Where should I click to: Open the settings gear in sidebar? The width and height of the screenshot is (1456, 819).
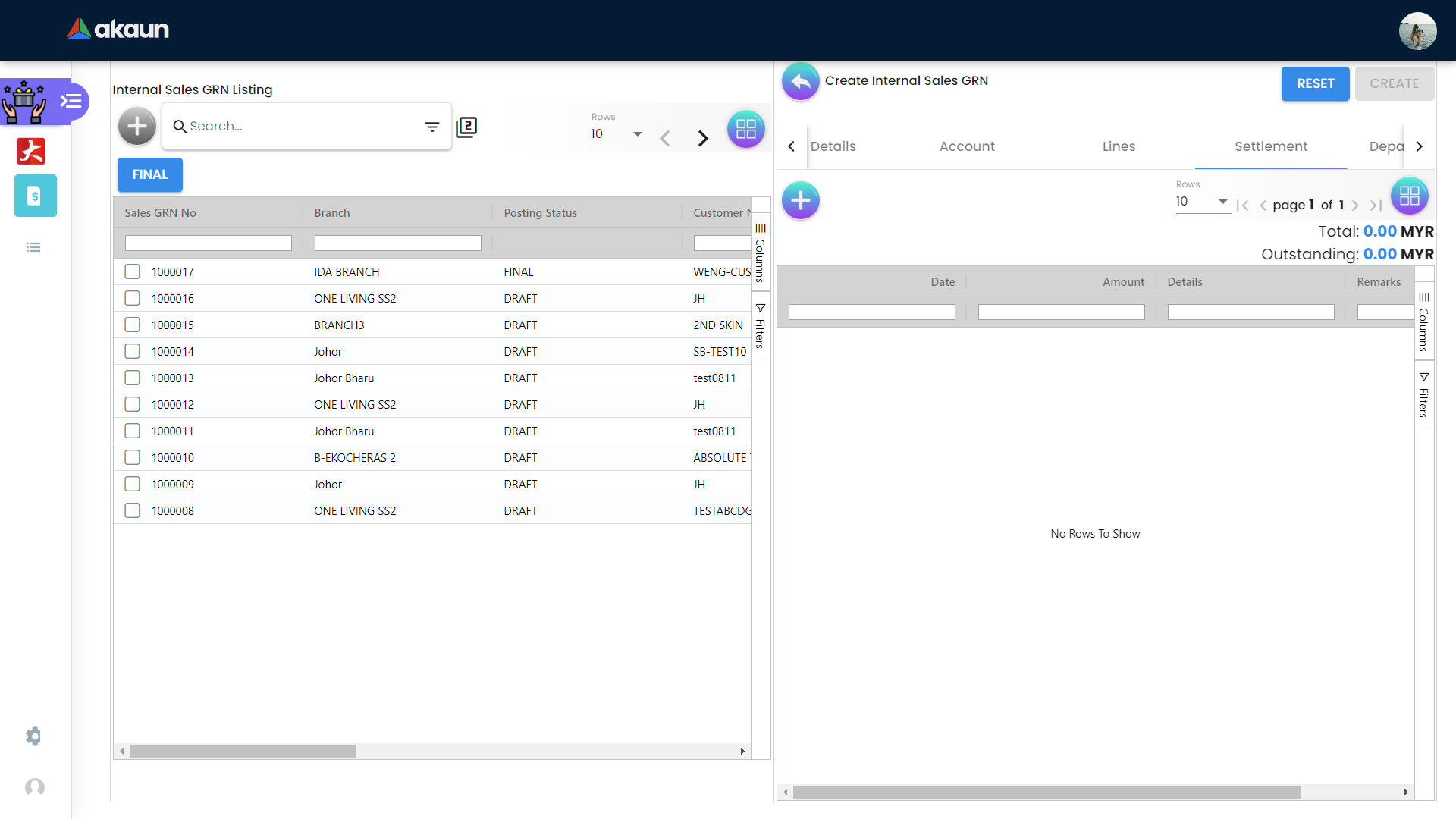click(33, 736)
